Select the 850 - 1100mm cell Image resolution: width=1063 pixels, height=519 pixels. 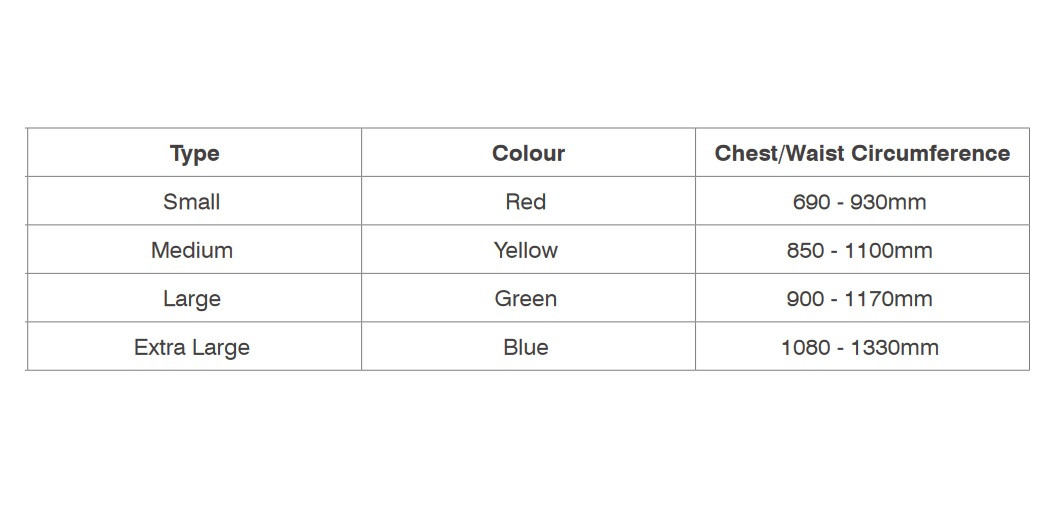click(862, 250)
